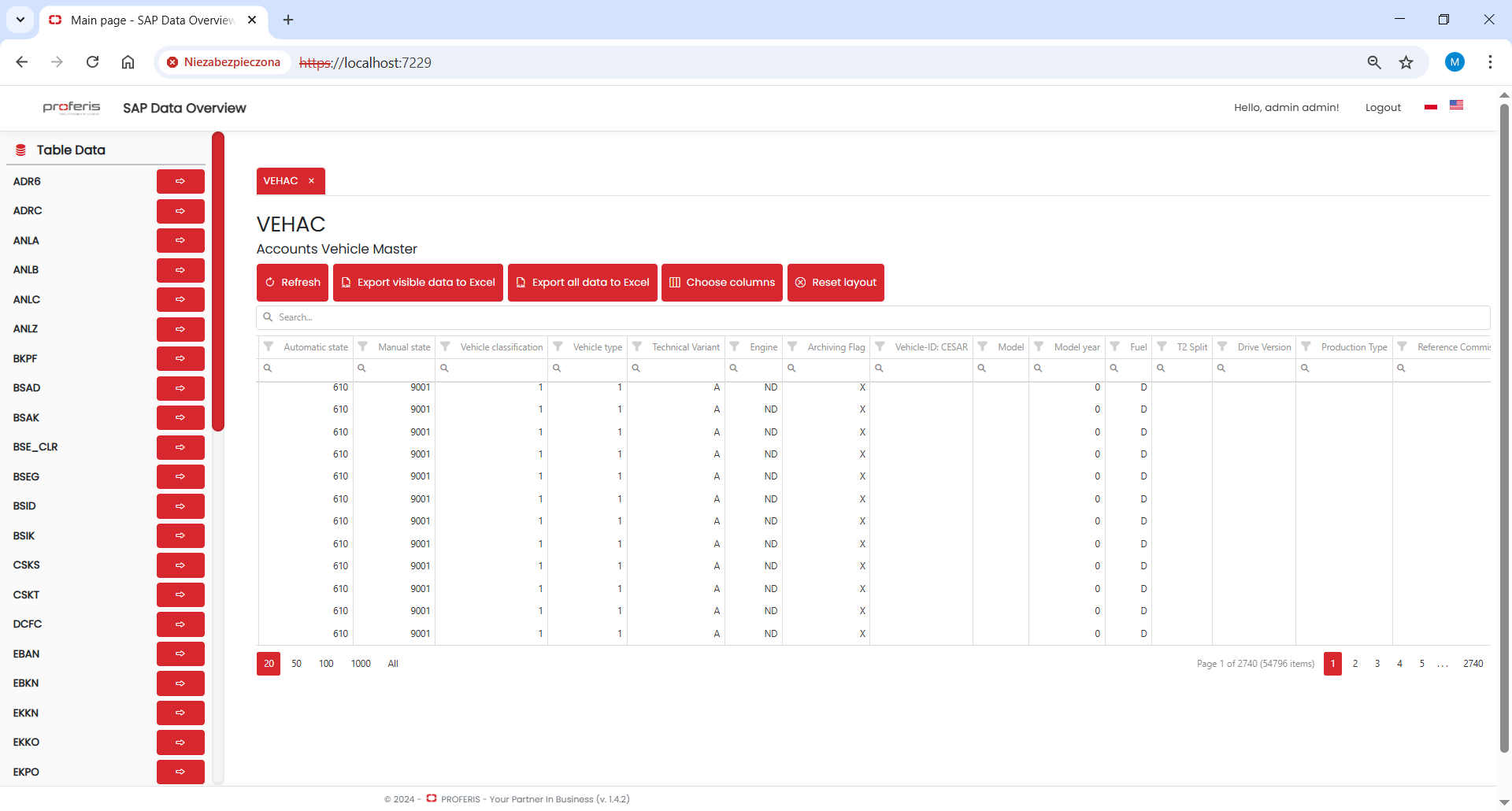Open the EKKN table arrow button
Image resolution: width=1512 pixels, height=811 pixels.
point(180,713)
